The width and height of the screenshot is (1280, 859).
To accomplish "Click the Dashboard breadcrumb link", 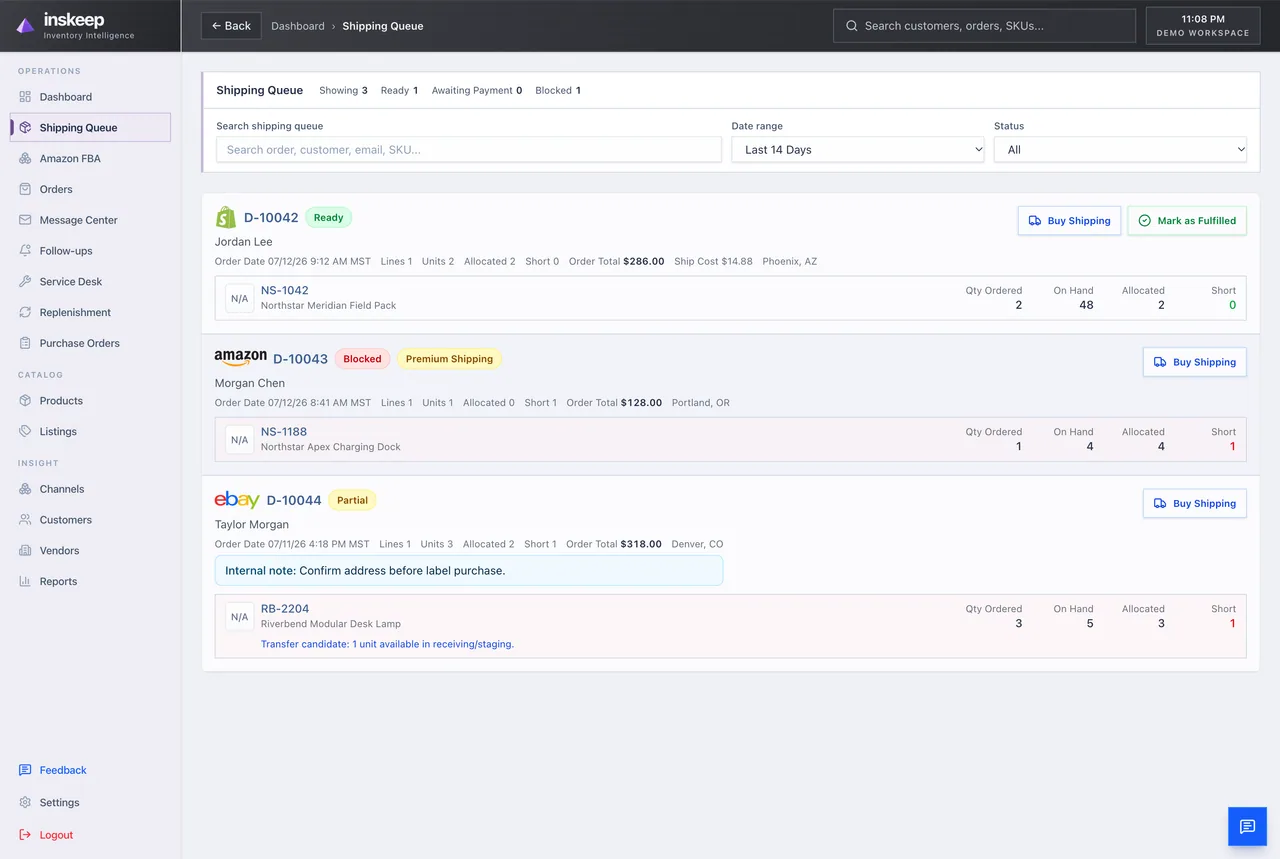I will pos(298,26).
